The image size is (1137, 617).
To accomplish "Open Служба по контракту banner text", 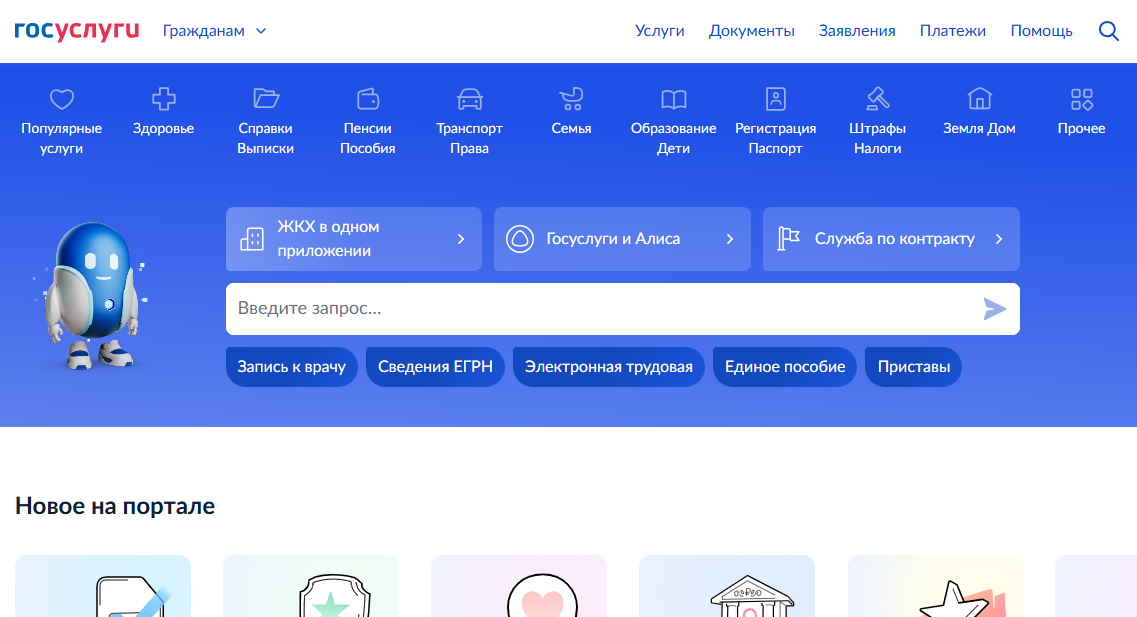I will tap(895, 239).
